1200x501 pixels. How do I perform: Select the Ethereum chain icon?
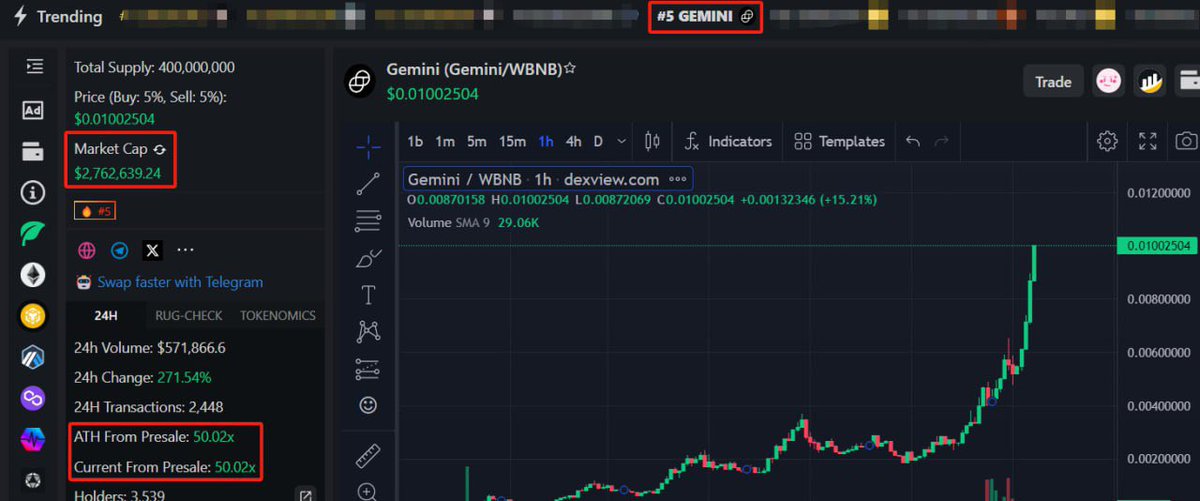pyautogui.click(x=34, y=274)
